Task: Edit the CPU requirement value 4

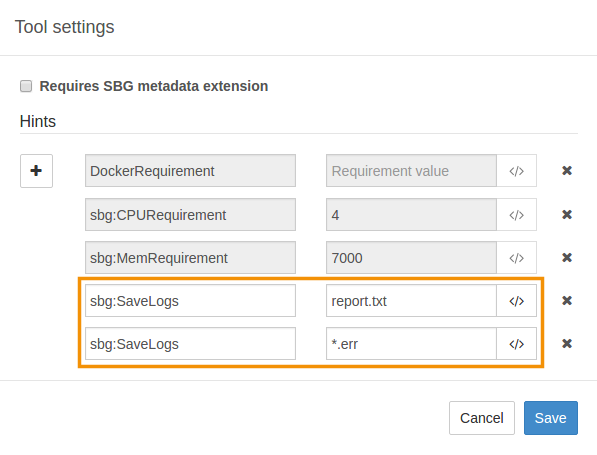Action: click(411, 215)
